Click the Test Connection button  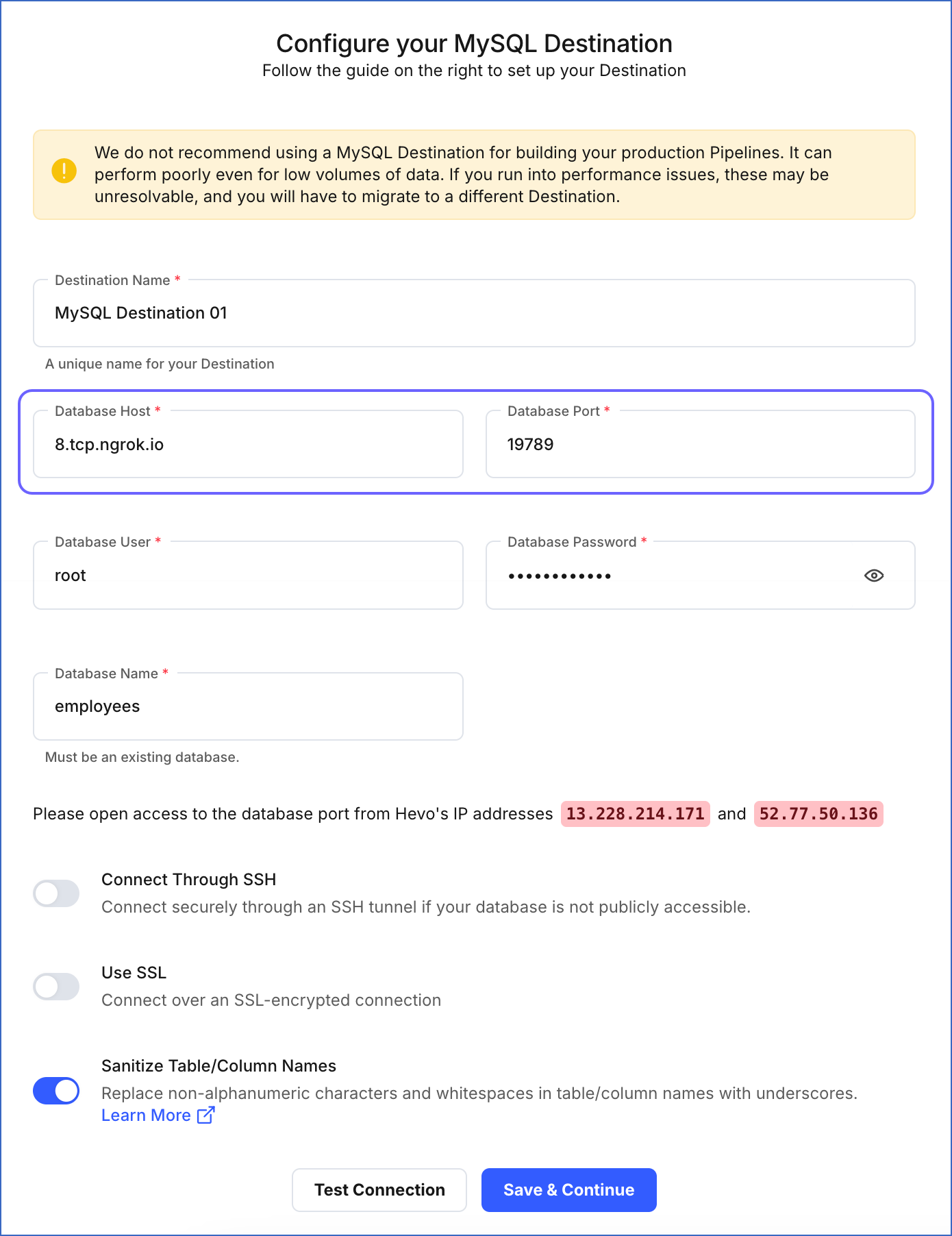tap(379, 1190)
